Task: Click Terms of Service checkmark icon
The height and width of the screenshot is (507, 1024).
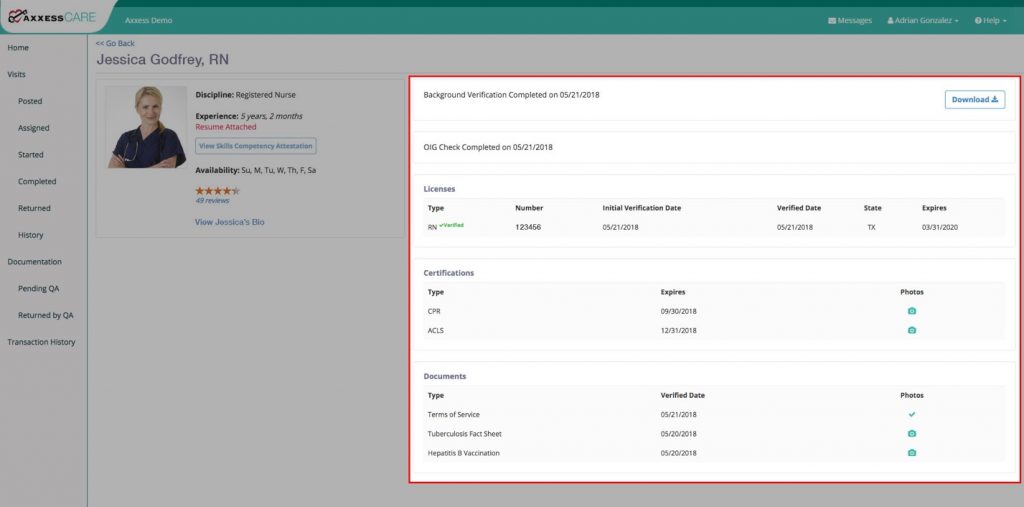Action: pos(912,414)
